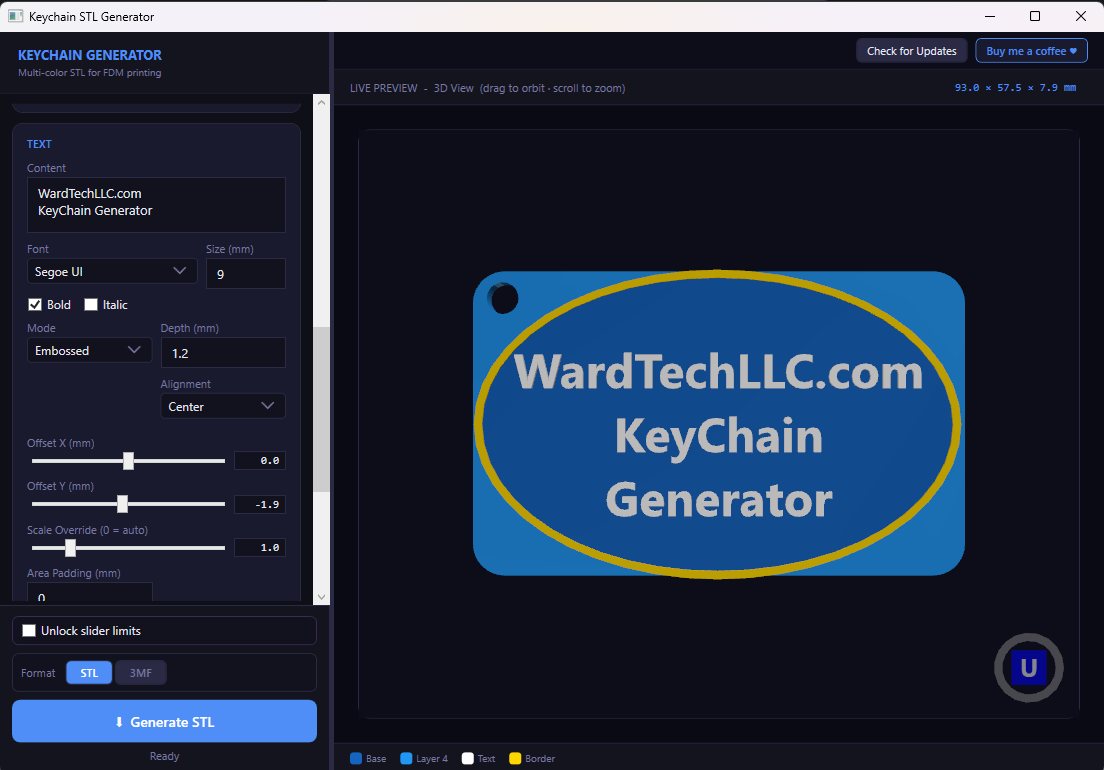Screen dimensions: 1104x770
Task: Select the STL format option
Action: click(89, 672)
